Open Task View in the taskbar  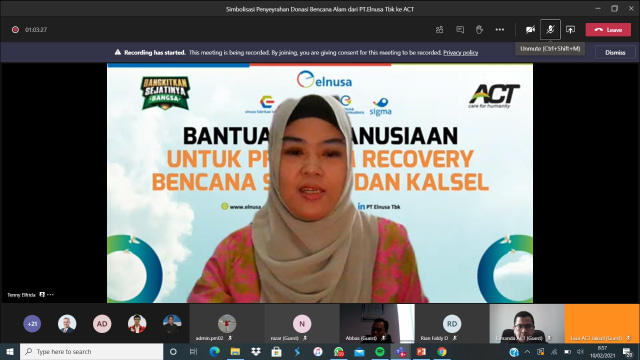coord(193,351)
